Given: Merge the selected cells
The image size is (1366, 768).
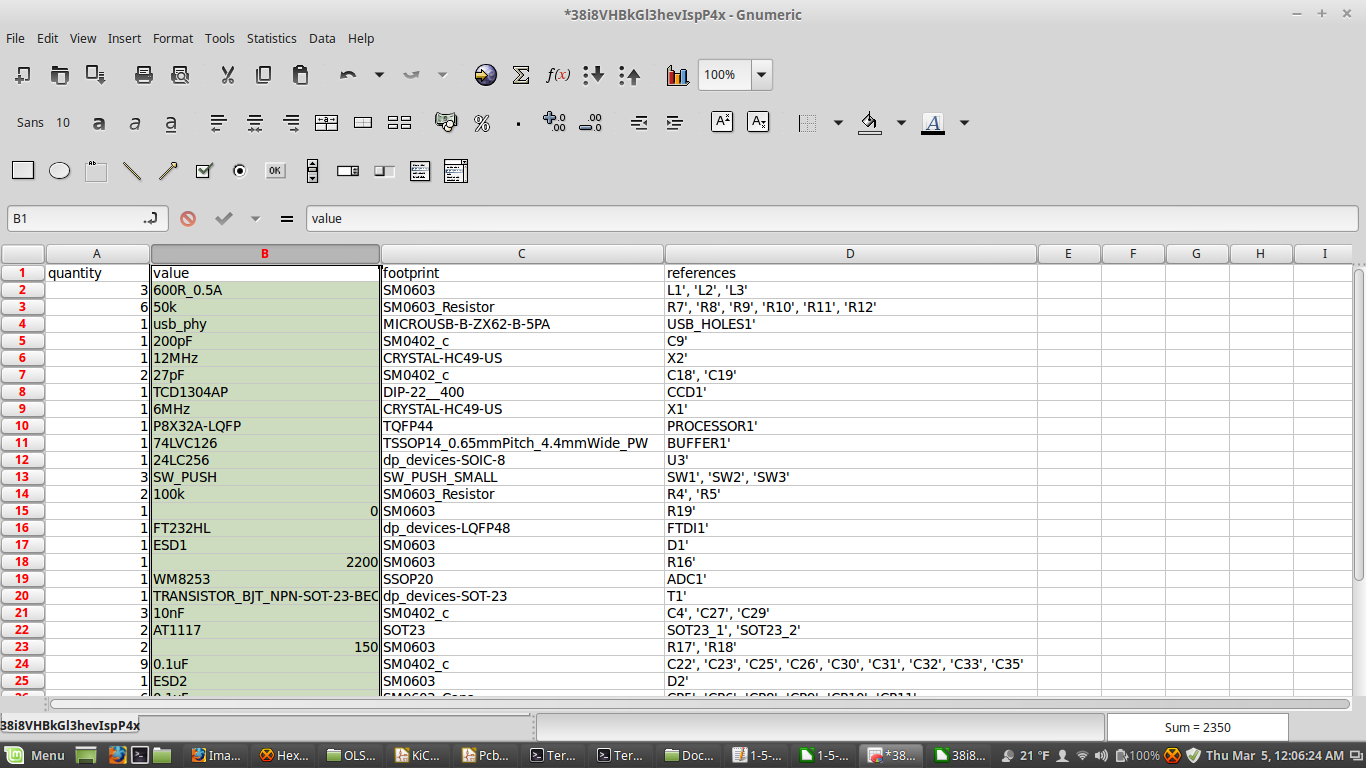Looking at the screenshot, I should click(363, 123).
